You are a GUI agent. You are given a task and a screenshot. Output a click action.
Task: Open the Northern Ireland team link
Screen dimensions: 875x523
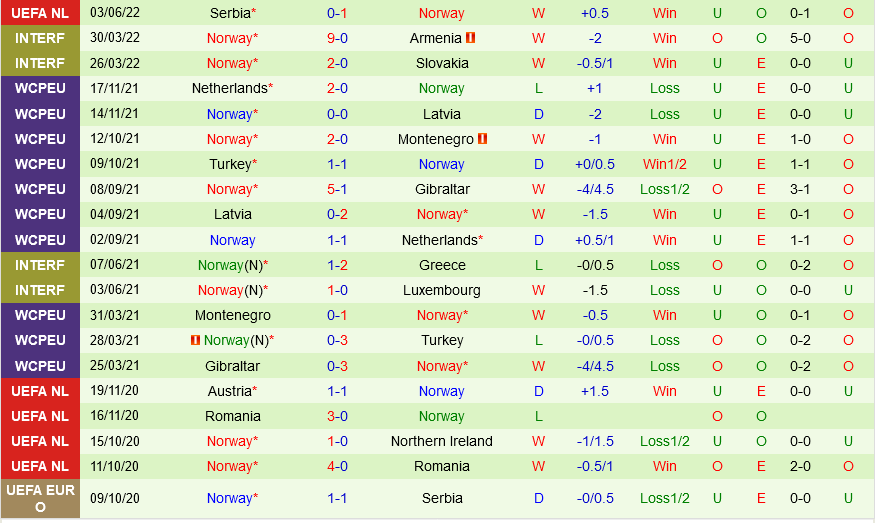pyautogui.click(x=442, y=441)
